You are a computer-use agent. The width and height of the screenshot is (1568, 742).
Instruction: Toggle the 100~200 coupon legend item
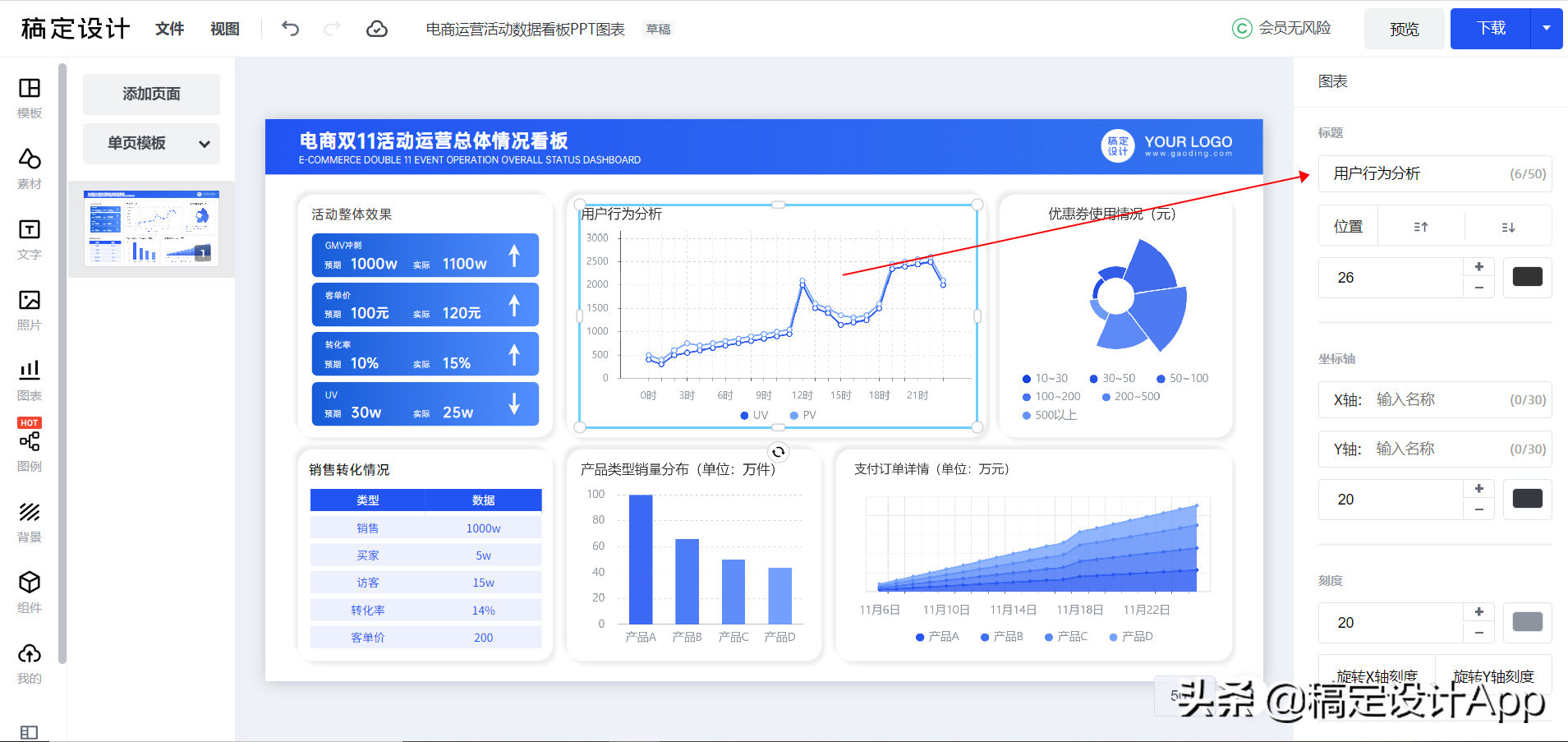[1051, 396]
